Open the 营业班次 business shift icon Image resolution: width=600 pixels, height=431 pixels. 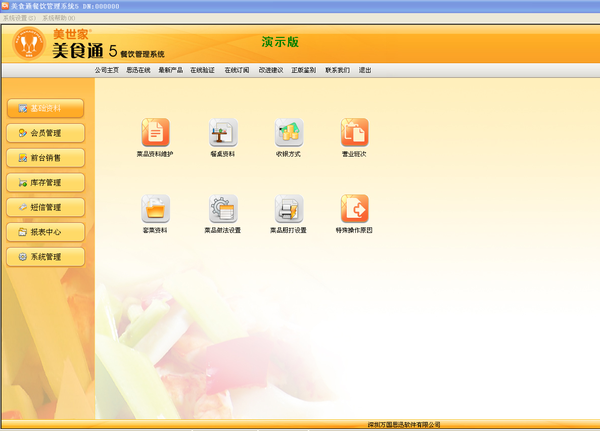(355, 132)
